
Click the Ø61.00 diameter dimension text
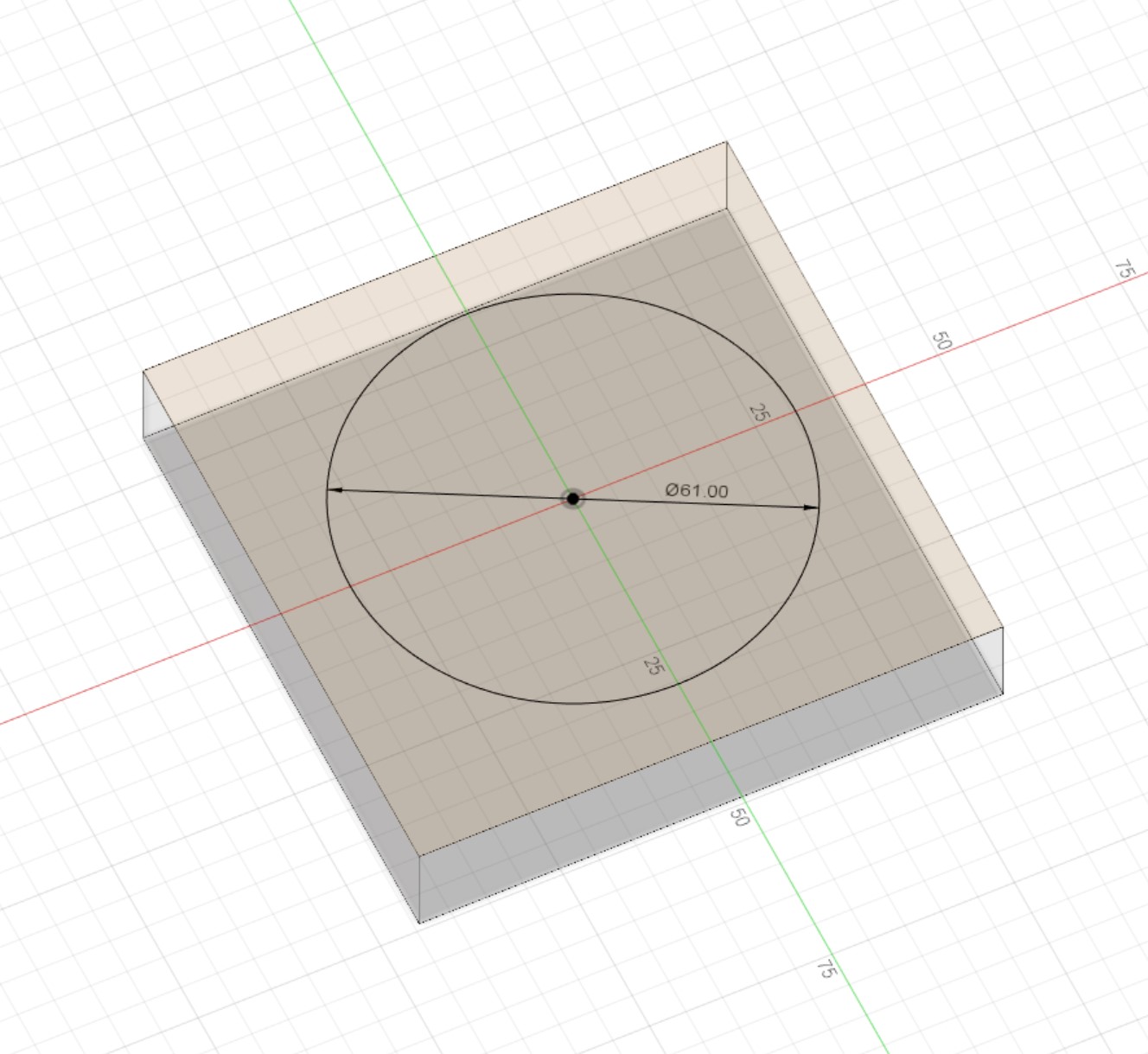[x=697, y=491]
